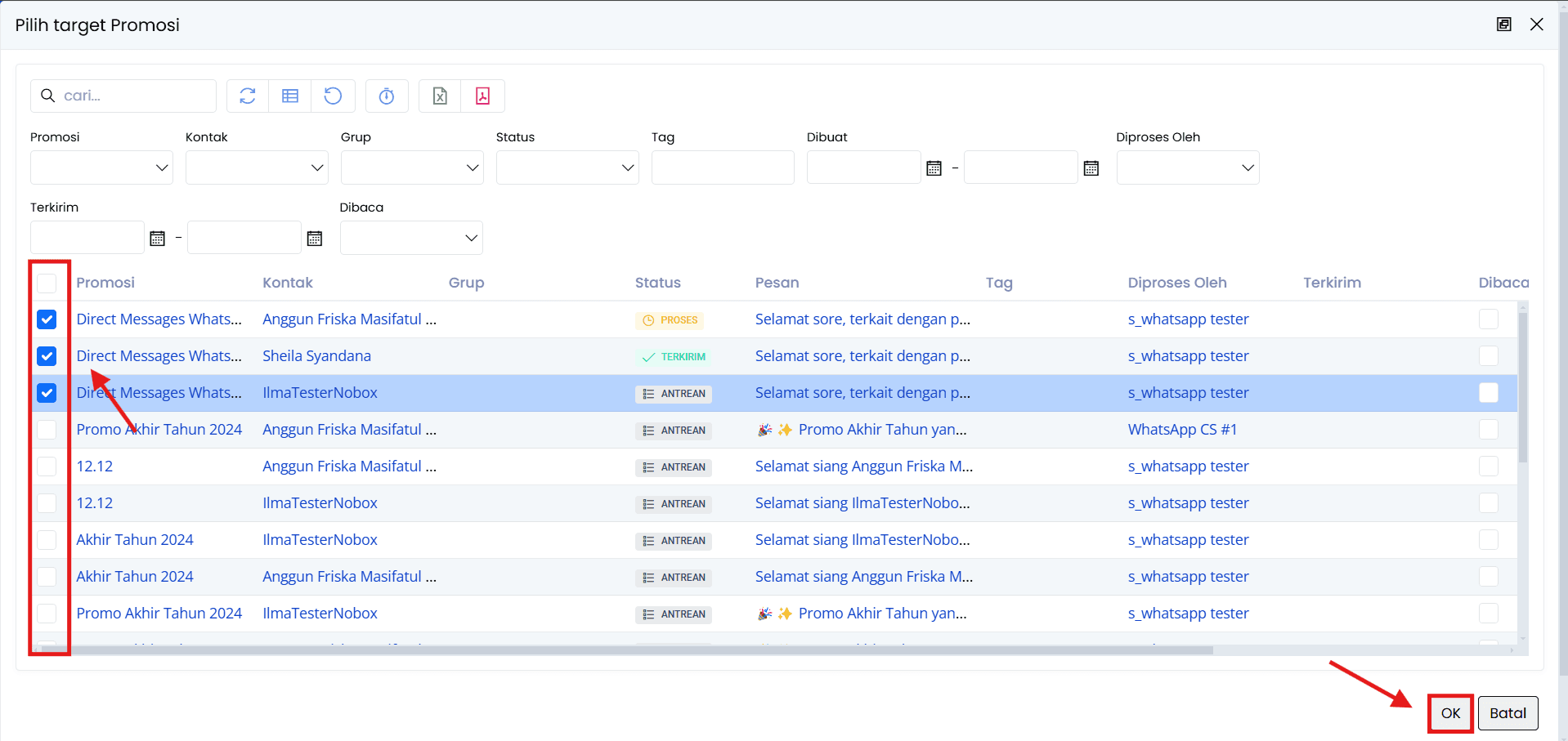This screenshot has height=741, width=1568.
Task: Click the duplicate window icon top right
Action: 1503,25
